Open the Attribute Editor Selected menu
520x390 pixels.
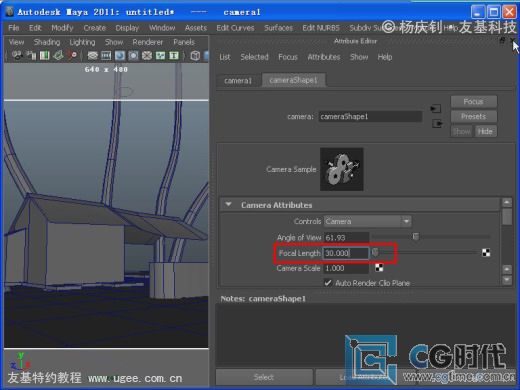254,57
